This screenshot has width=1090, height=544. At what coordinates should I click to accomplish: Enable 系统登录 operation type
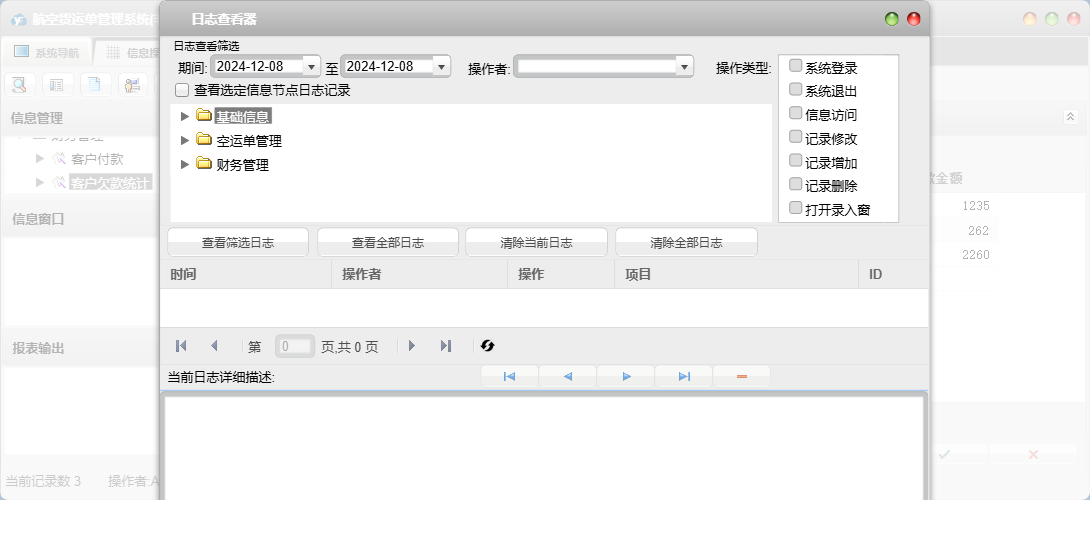(796, 67)
